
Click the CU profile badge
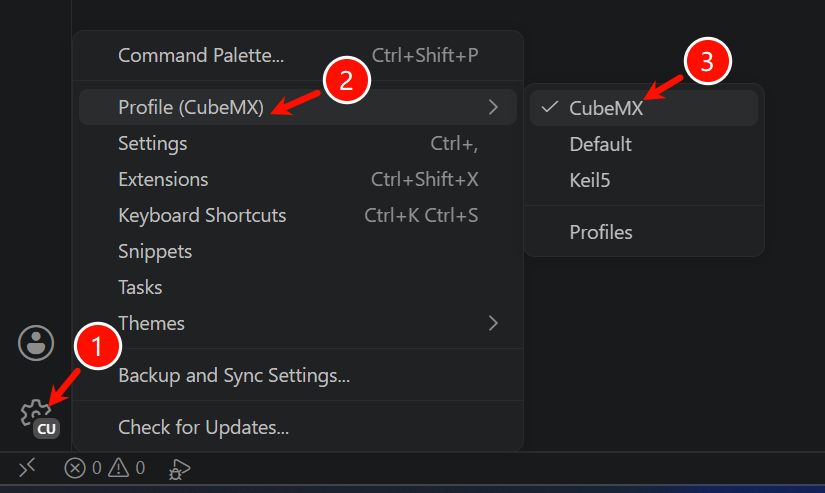click(46, 429)
